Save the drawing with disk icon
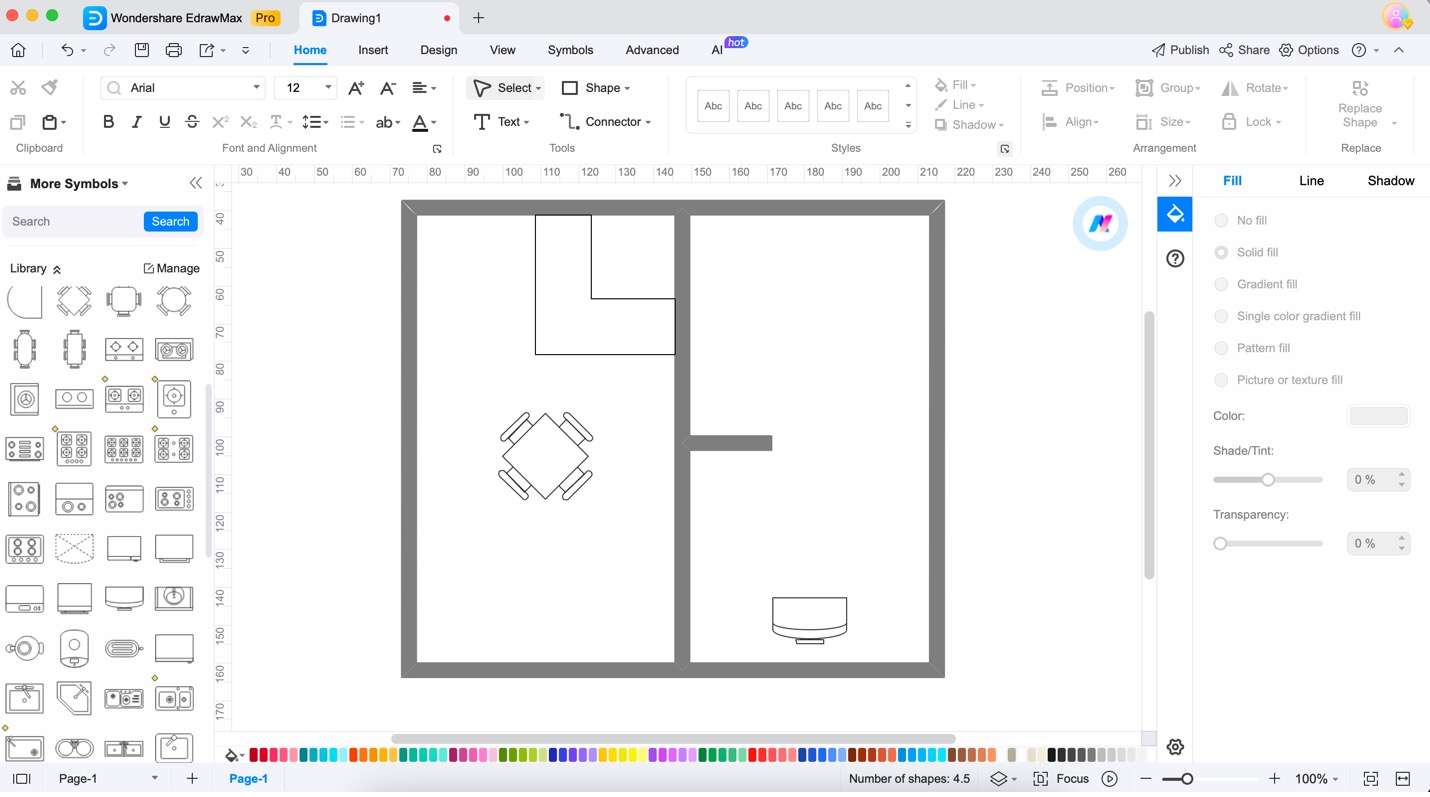 tap(142, 50)
